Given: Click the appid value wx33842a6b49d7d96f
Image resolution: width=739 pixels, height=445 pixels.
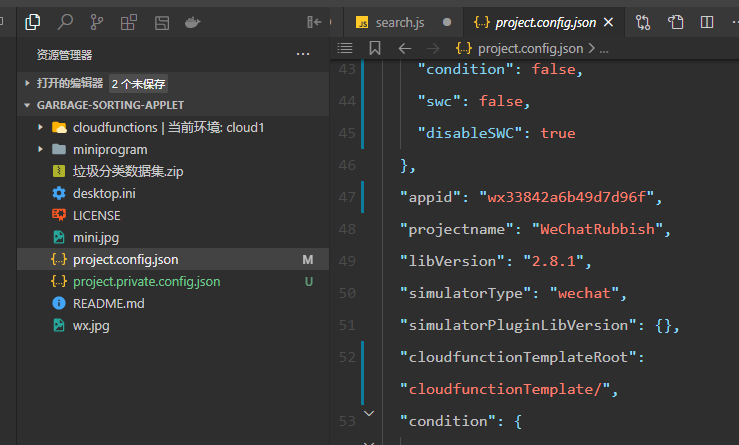Looking at the screenshot, I should [x=566, y=197].
